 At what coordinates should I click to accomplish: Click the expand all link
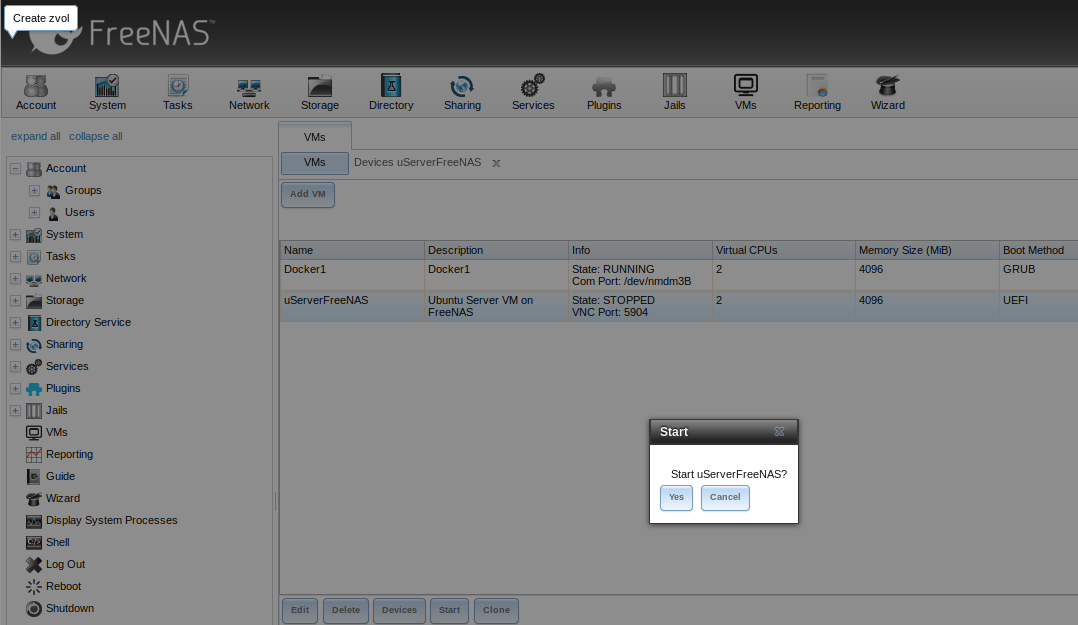click(36, 136)
